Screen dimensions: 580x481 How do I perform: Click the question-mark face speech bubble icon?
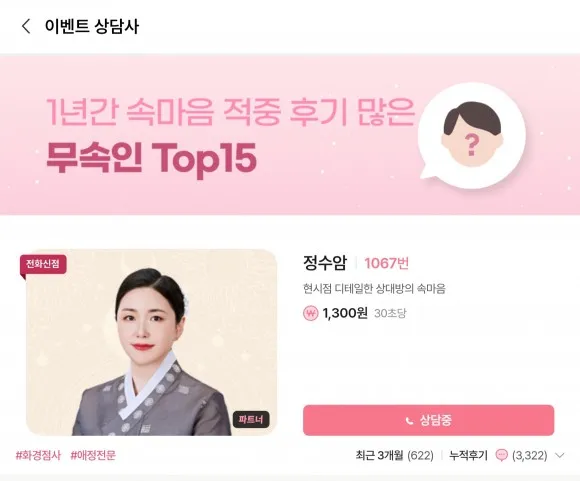point(472,135)
